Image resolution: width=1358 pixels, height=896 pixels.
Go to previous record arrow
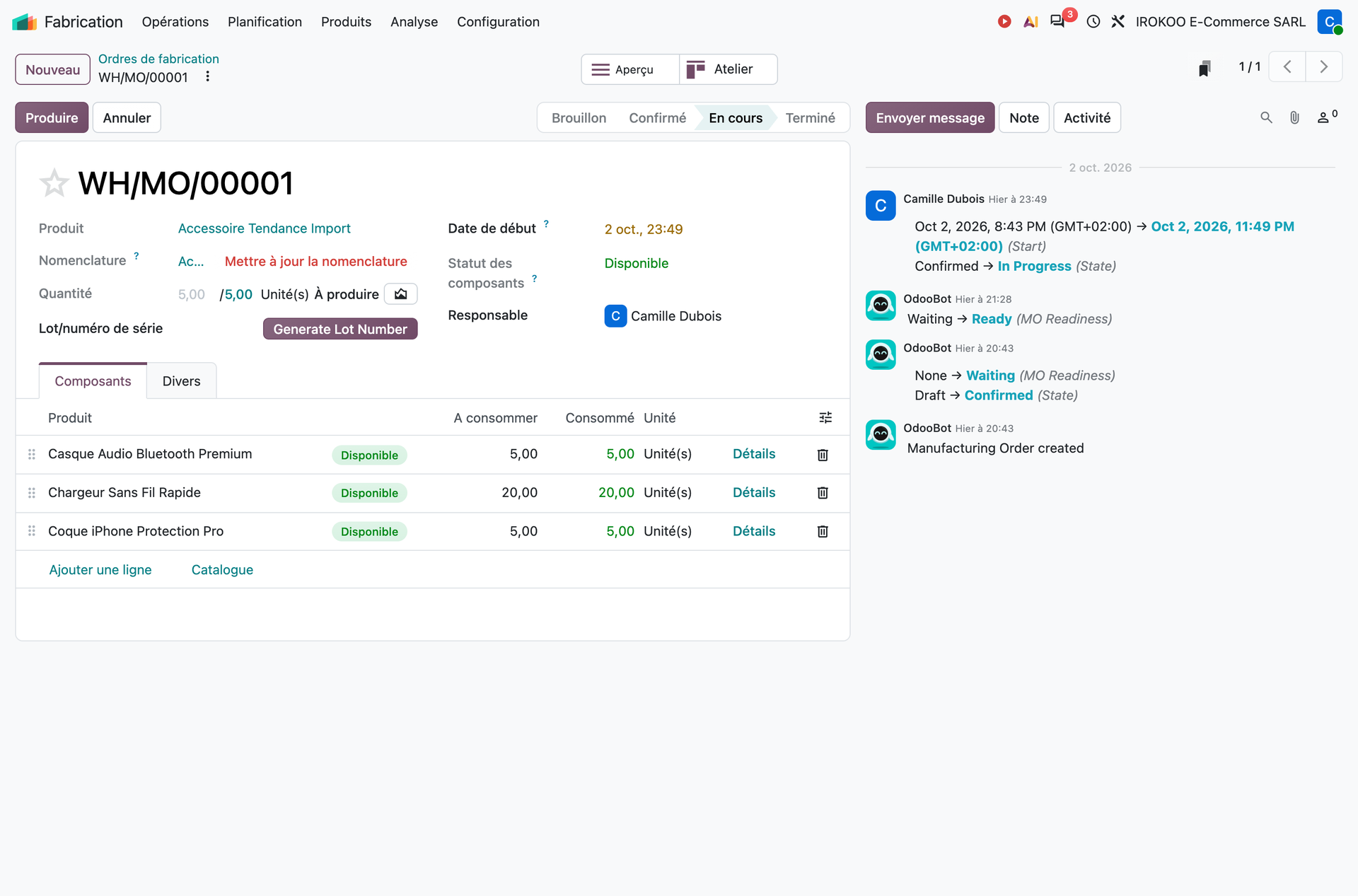[x=1287, y=67]
